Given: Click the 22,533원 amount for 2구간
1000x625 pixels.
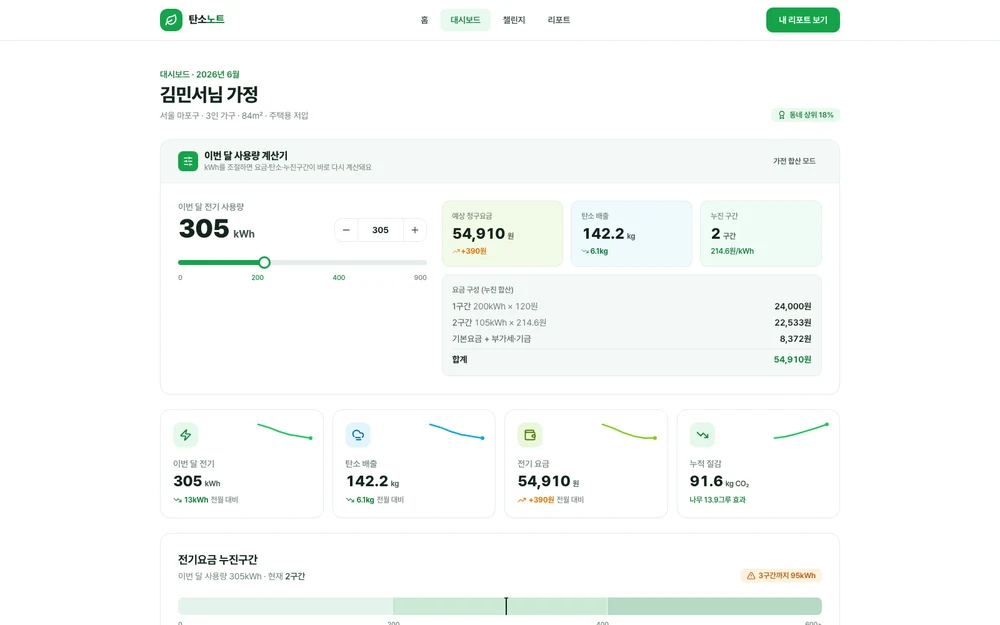Looking at the screenshot, I should click(793, 323).
